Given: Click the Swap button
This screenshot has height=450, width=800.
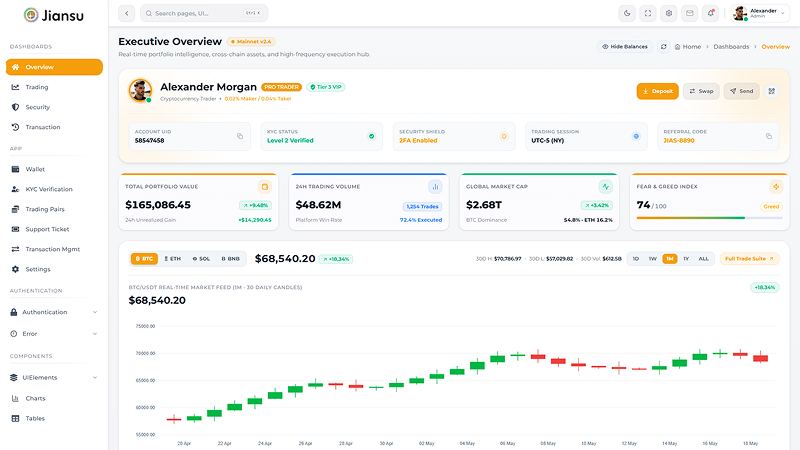Looking at the screenshot, I should [x=701, y=91].
